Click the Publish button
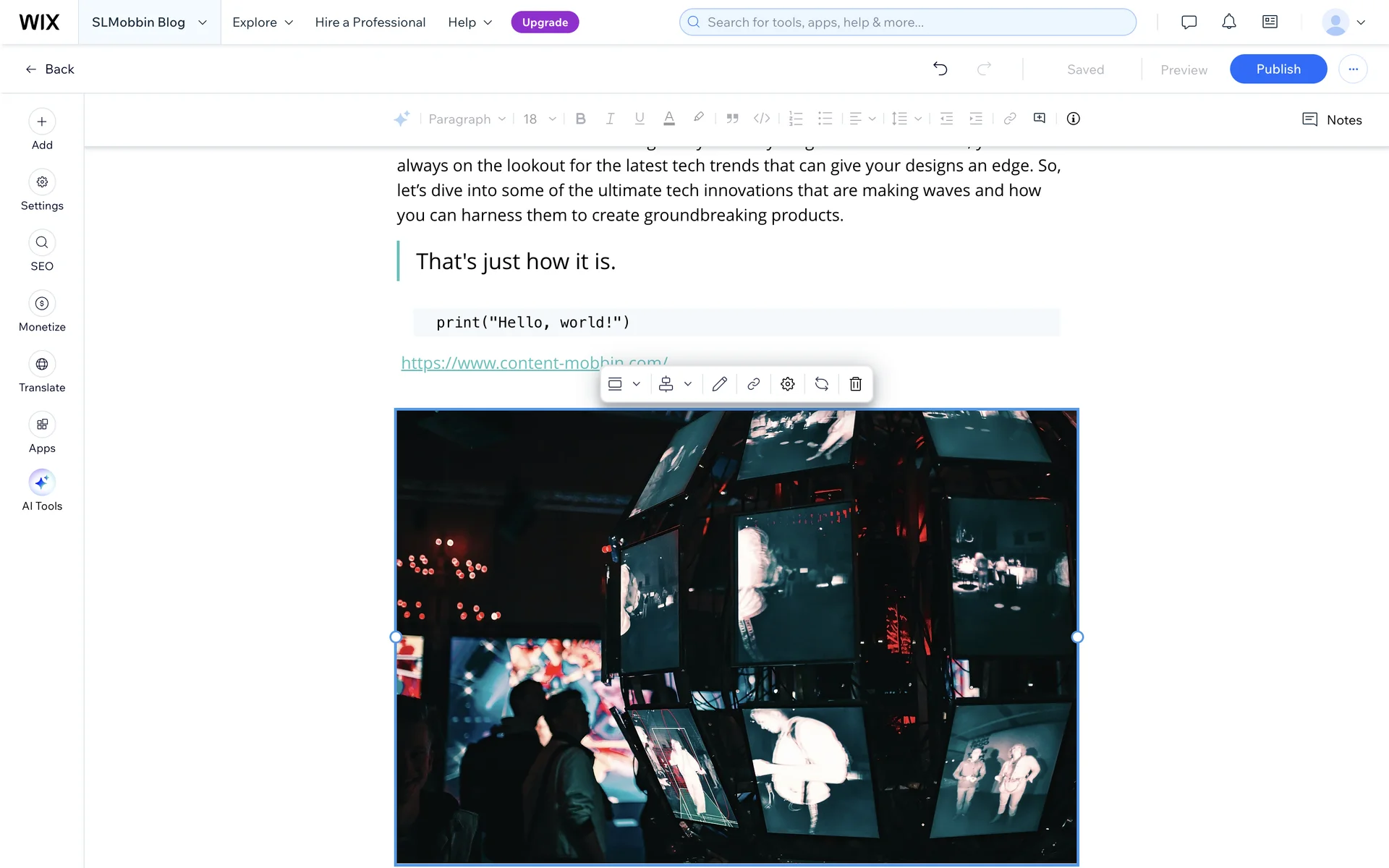 tap(1278, 69)
